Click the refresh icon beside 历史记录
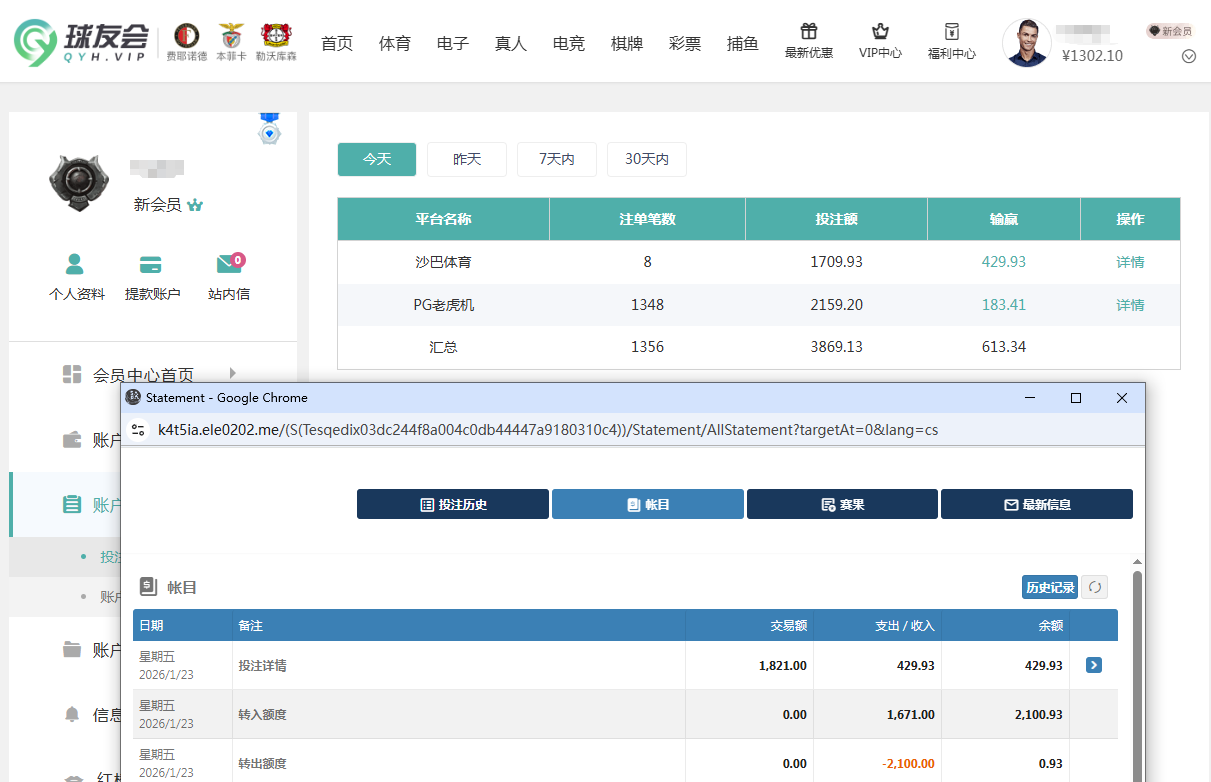The height and width of the screenshot is (782, 1211). [x=1095, y=587]
